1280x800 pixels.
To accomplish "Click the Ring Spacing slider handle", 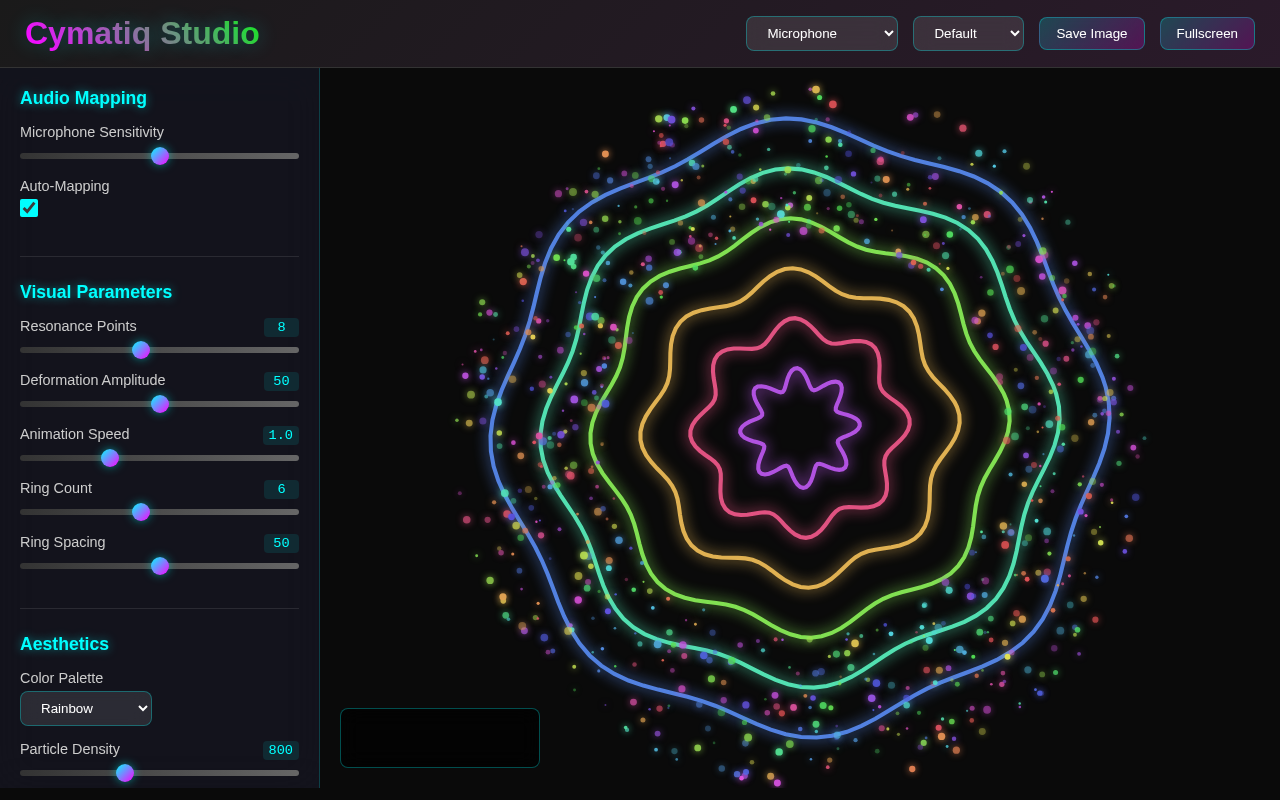I will pos(160,566).
